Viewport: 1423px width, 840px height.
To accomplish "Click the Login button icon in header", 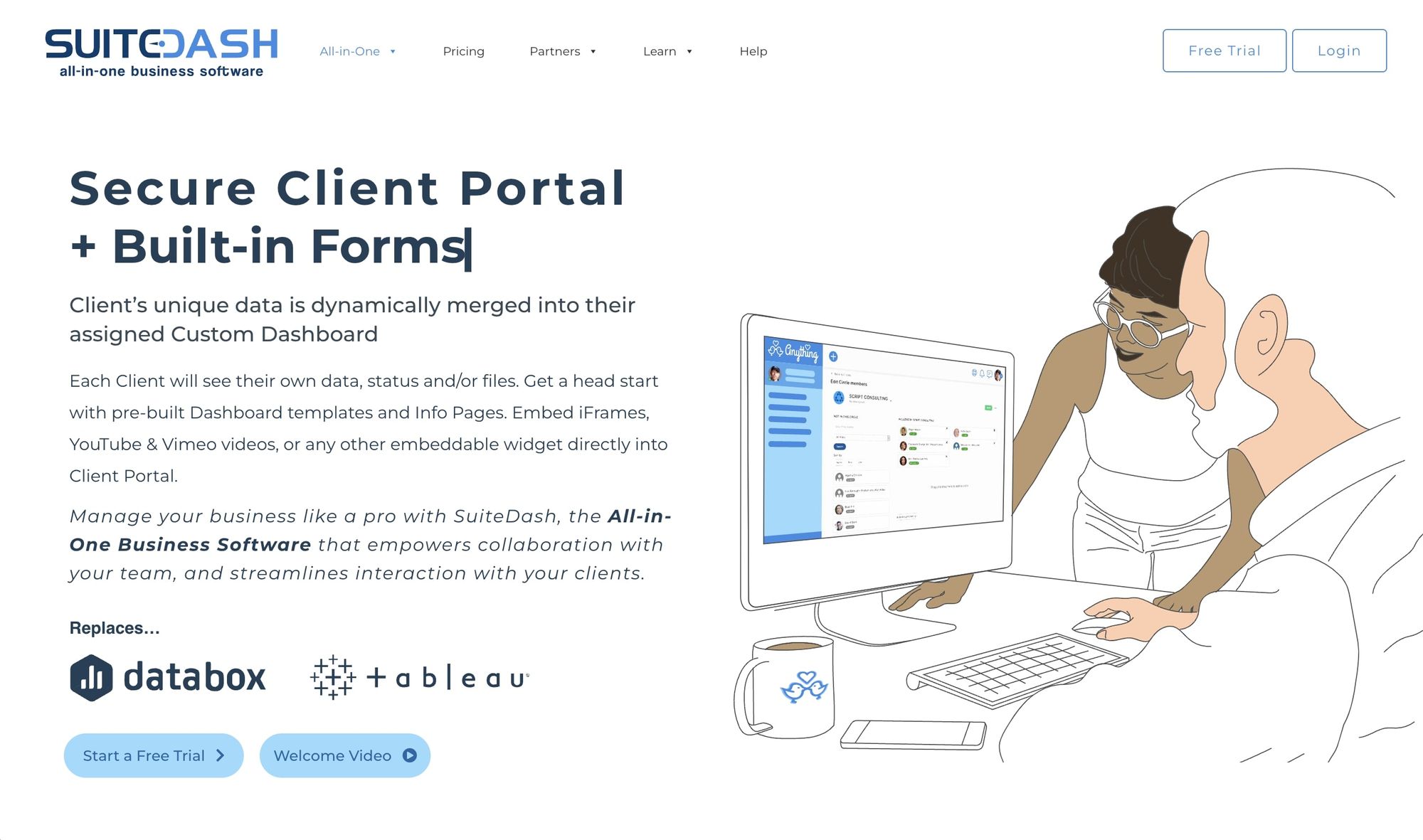I will [x=1337, y=50].
